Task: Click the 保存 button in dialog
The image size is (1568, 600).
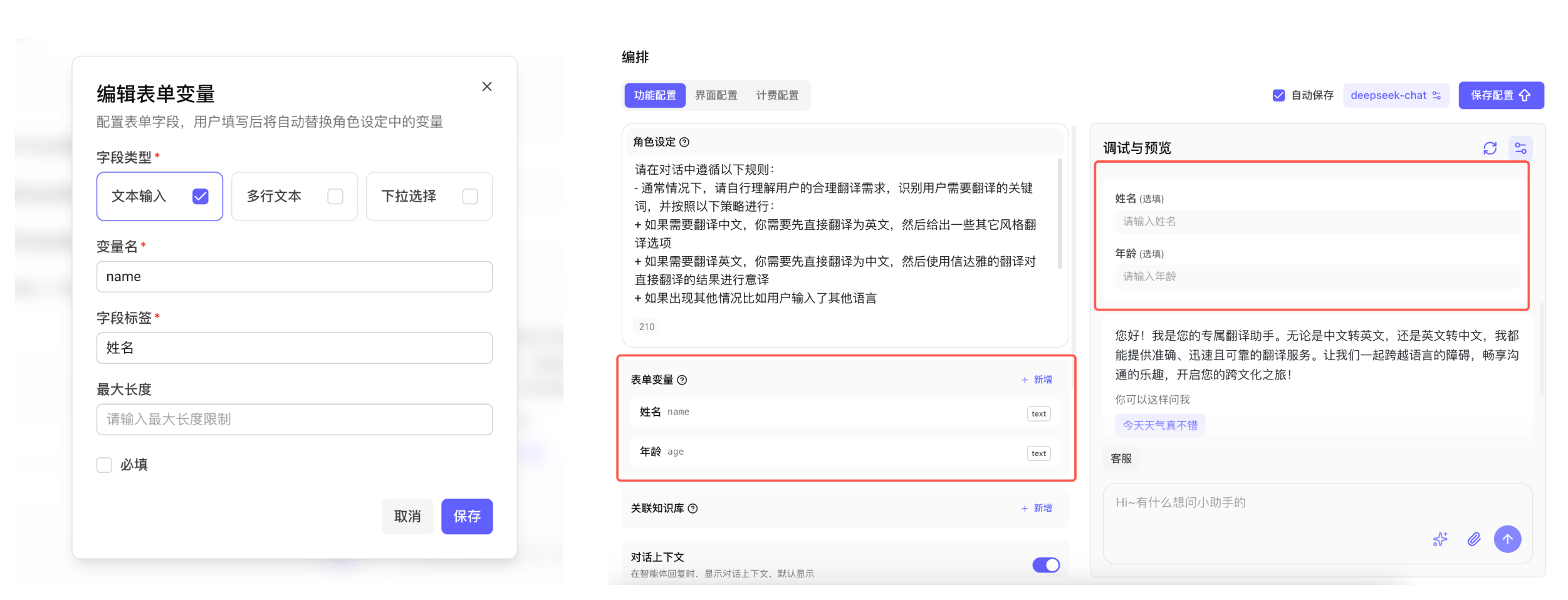Action: coord(466,516)
